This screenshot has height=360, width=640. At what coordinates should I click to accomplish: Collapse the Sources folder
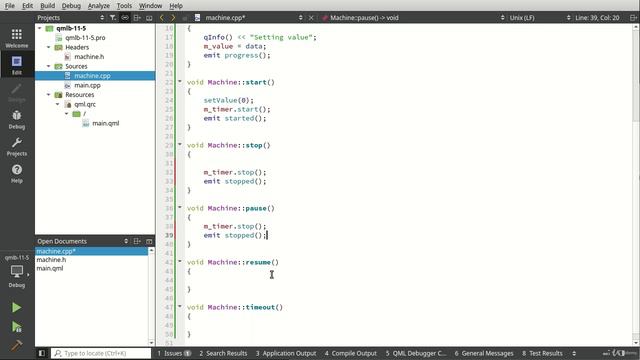(49, 66)
